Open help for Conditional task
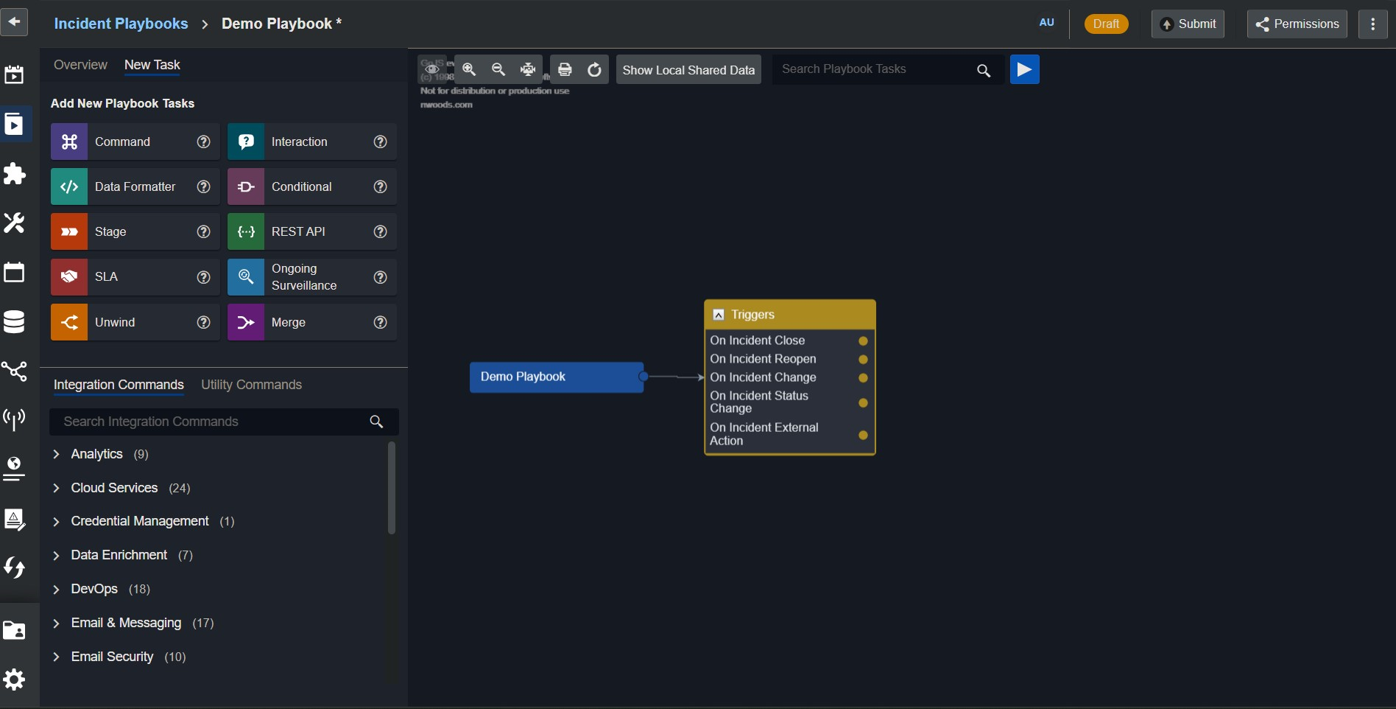Screen dimensions: 1396x709 click(380, 187)
